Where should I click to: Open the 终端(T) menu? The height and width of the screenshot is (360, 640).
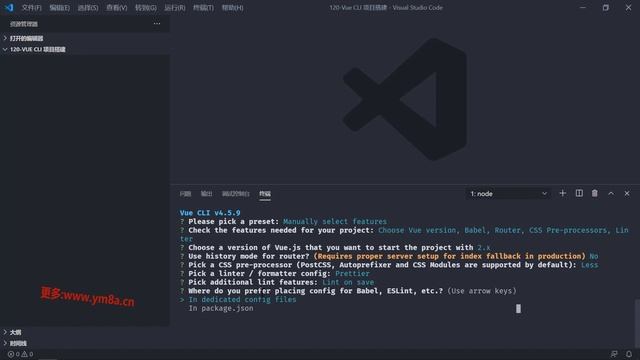203,8
